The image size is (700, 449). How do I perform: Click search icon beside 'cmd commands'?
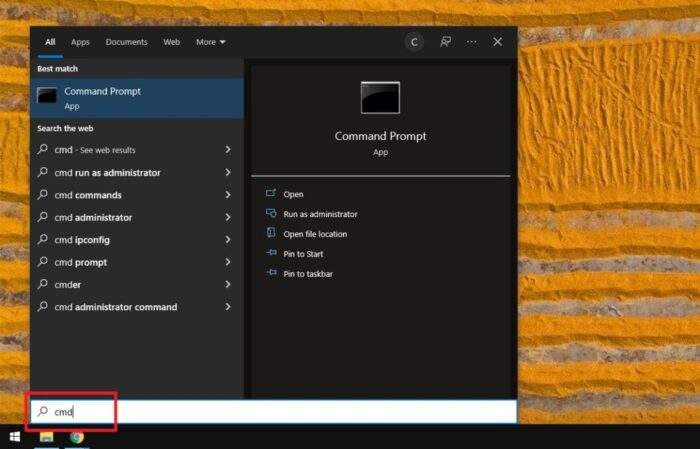pyautogui.click(x=43, y=194)
